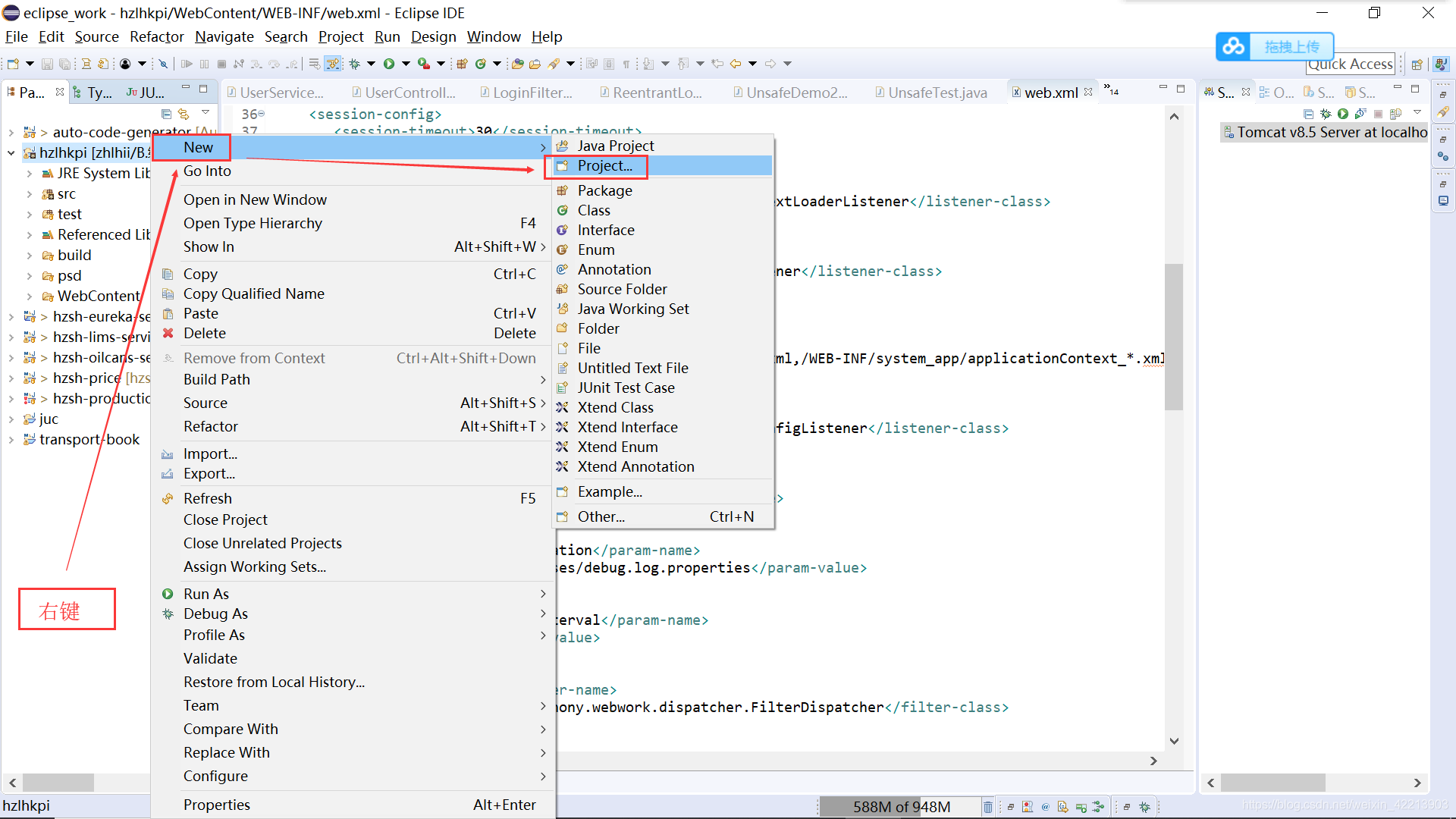1456x819 pixels.
Task: Toggle Link with Editor in Package Explorer
Action: pyautogui.click(x=184, y=114)
